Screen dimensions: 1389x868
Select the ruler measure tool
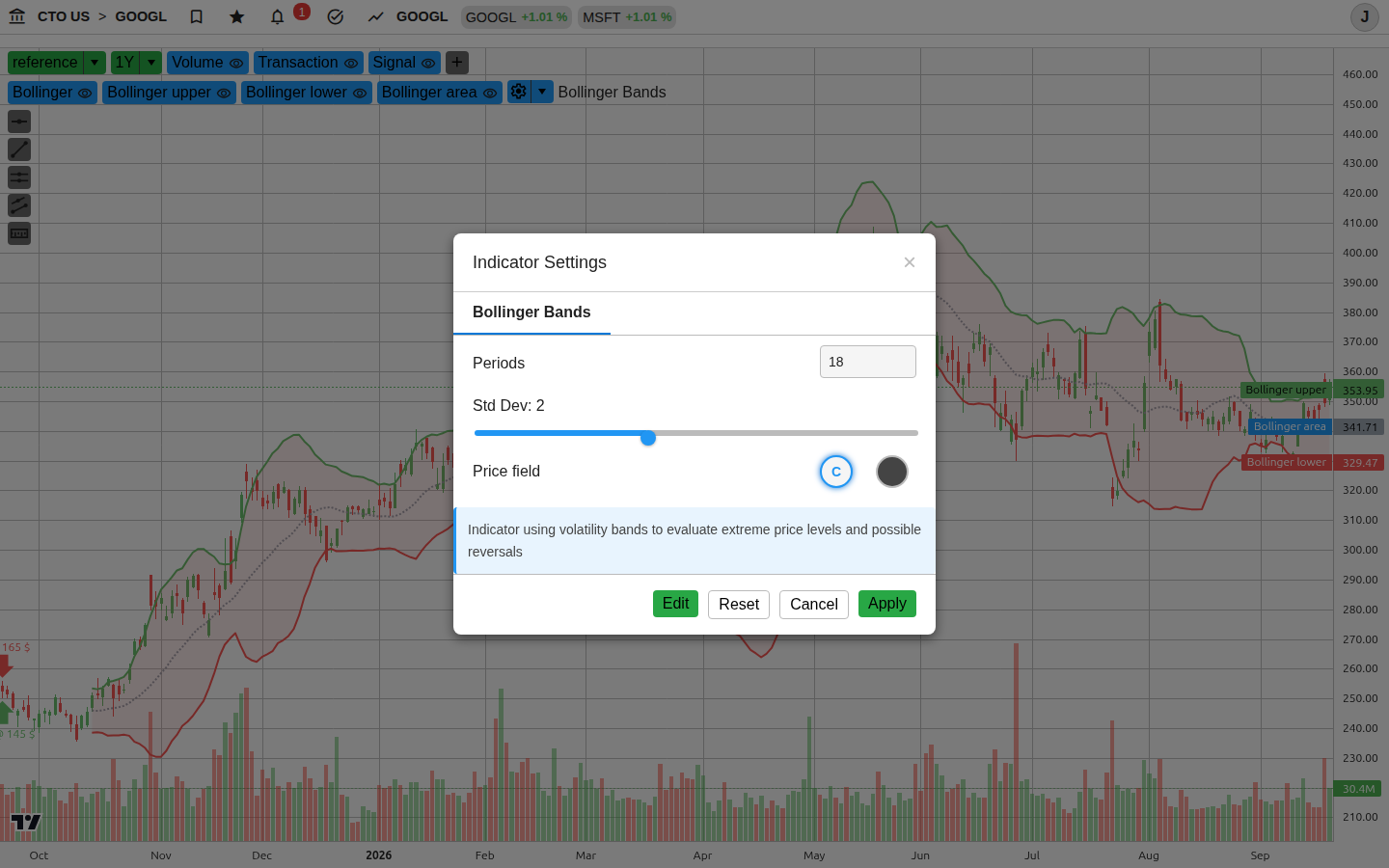19,233
